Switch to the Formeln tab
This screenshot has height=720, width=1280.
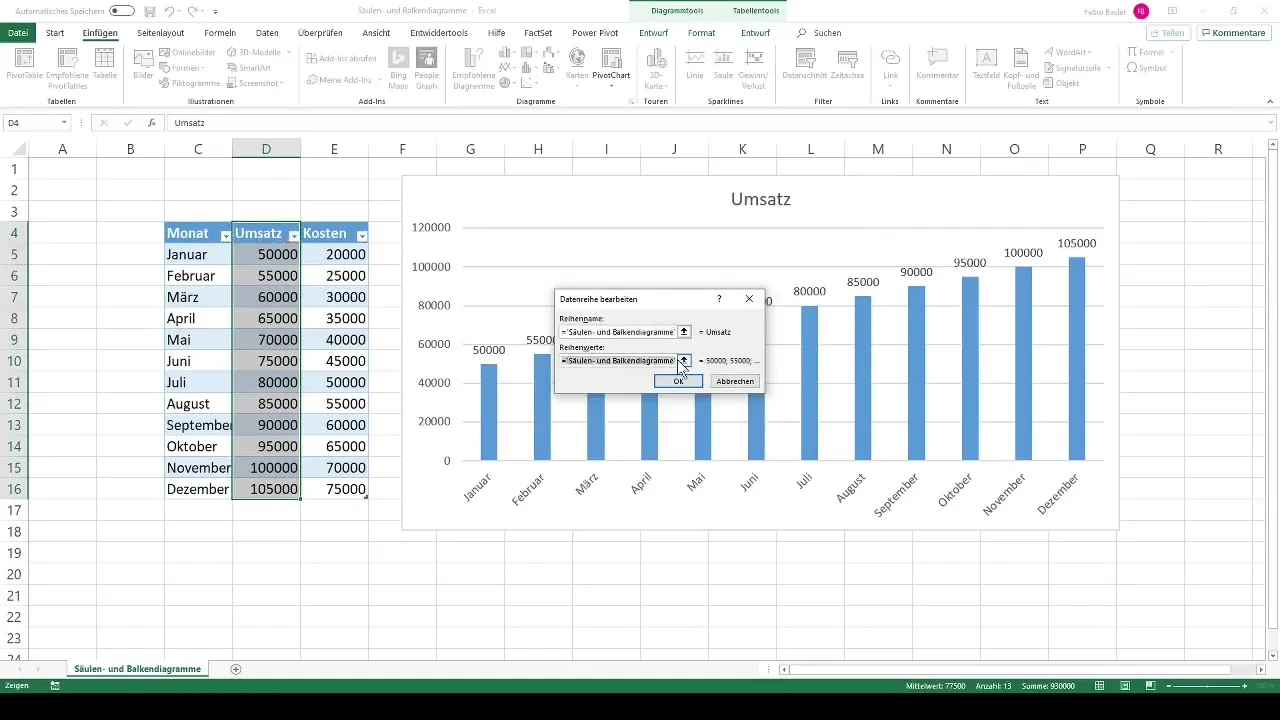point(220,33)
